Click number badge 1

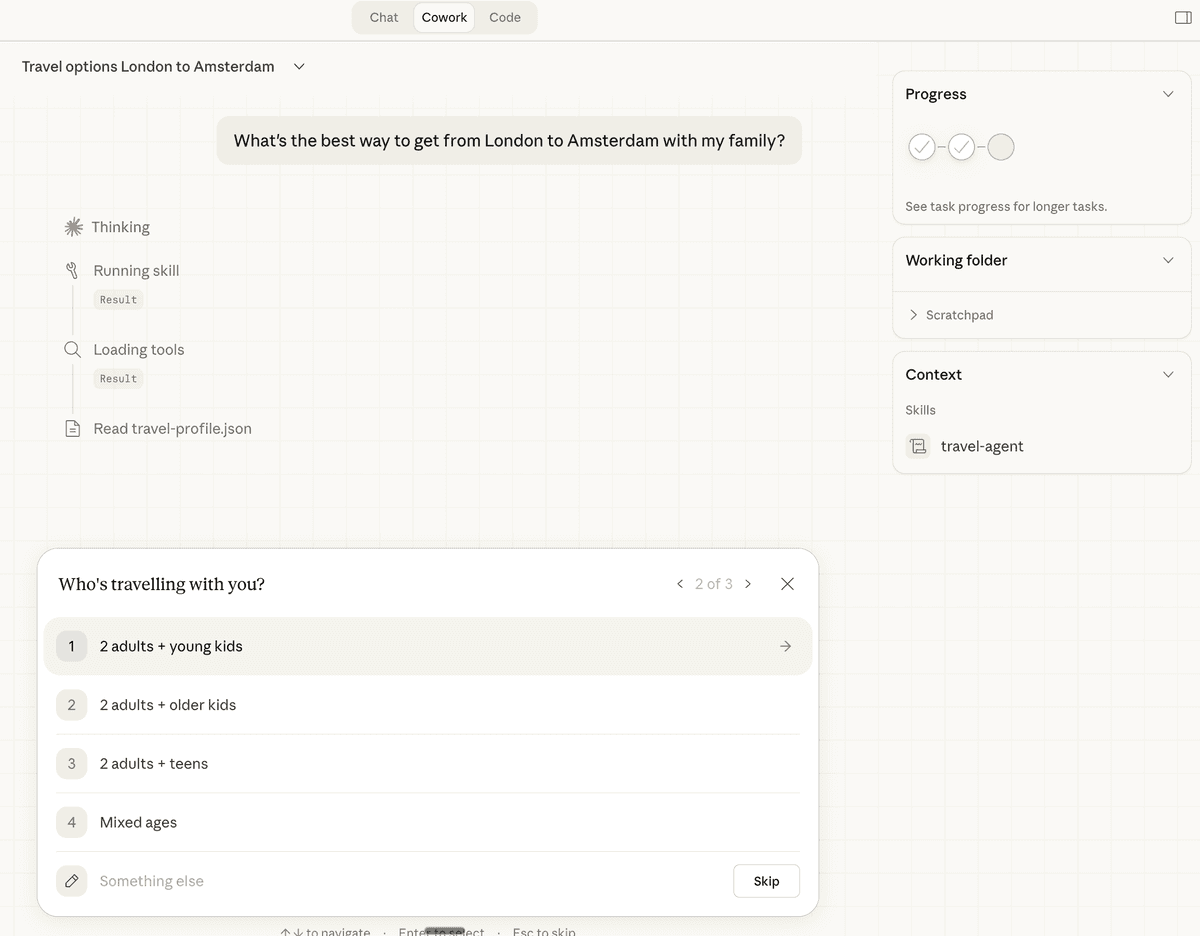(x=71, y=646)
